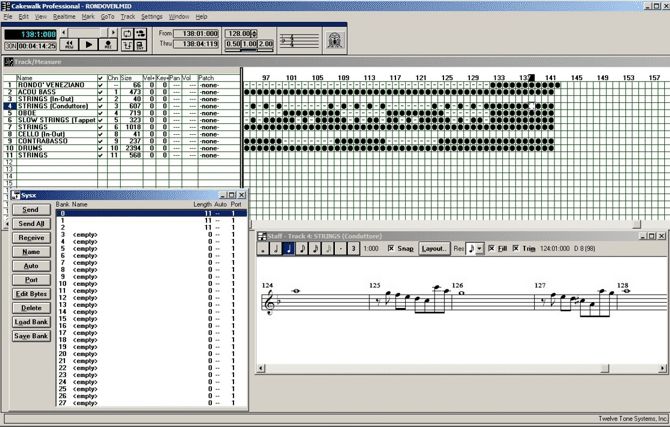Viewport: 670px width, 427px height.
Task: Click Sysx window title icon
Action: tap(16, 195)
